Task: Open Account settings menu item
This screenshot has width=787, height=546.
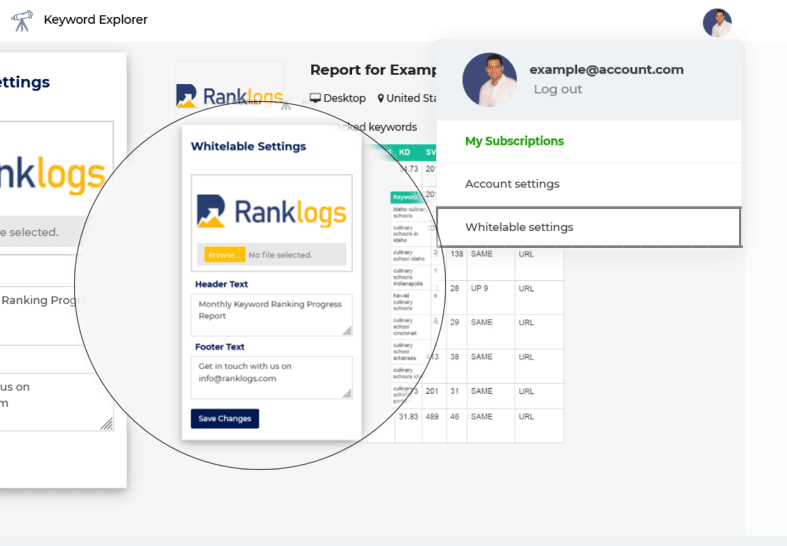Action: pyautogui.click(x=512, y=184)
